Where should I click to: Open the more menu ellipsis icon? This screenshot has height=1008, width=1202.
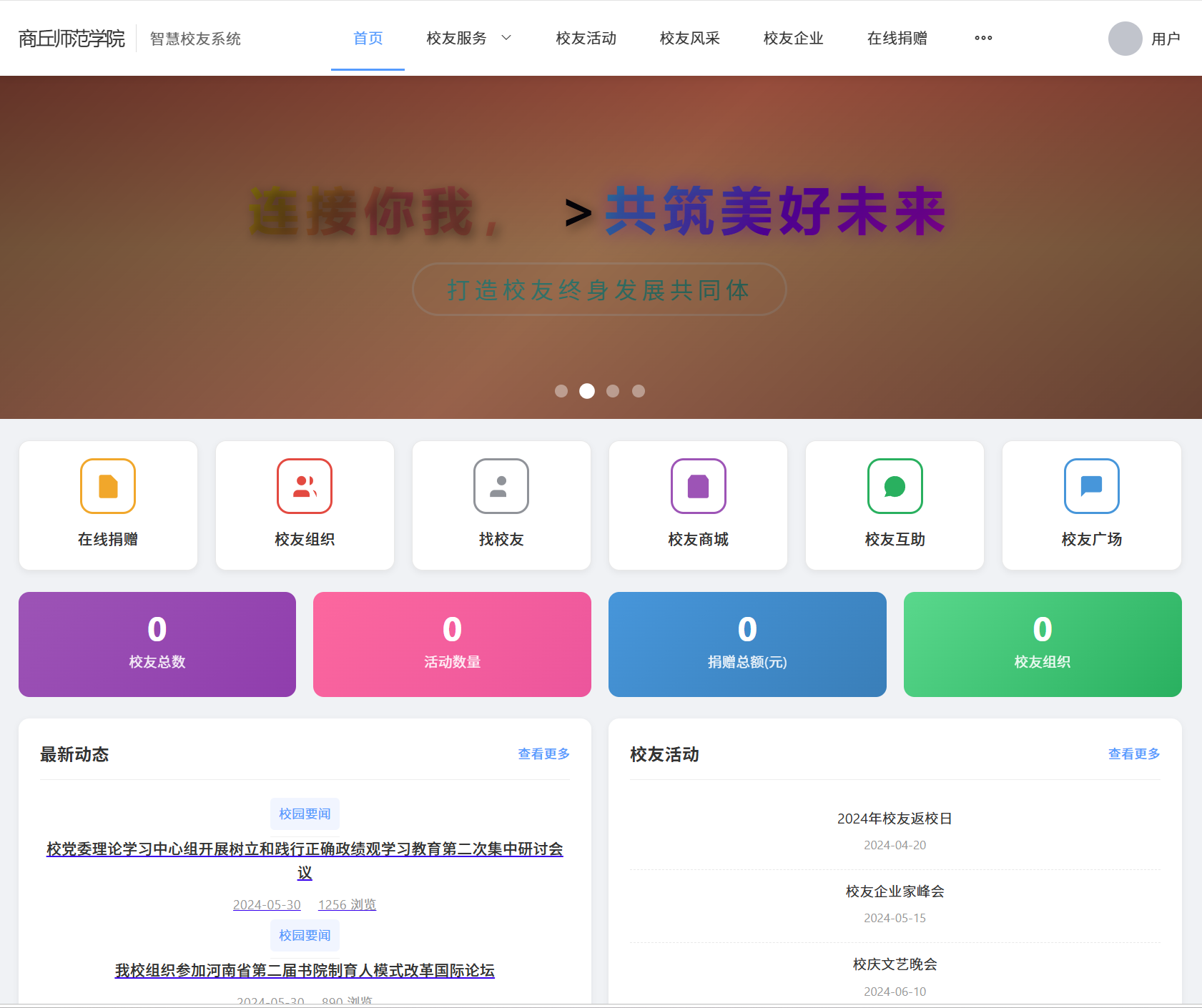pyautogui.click(x=983, y=38)
